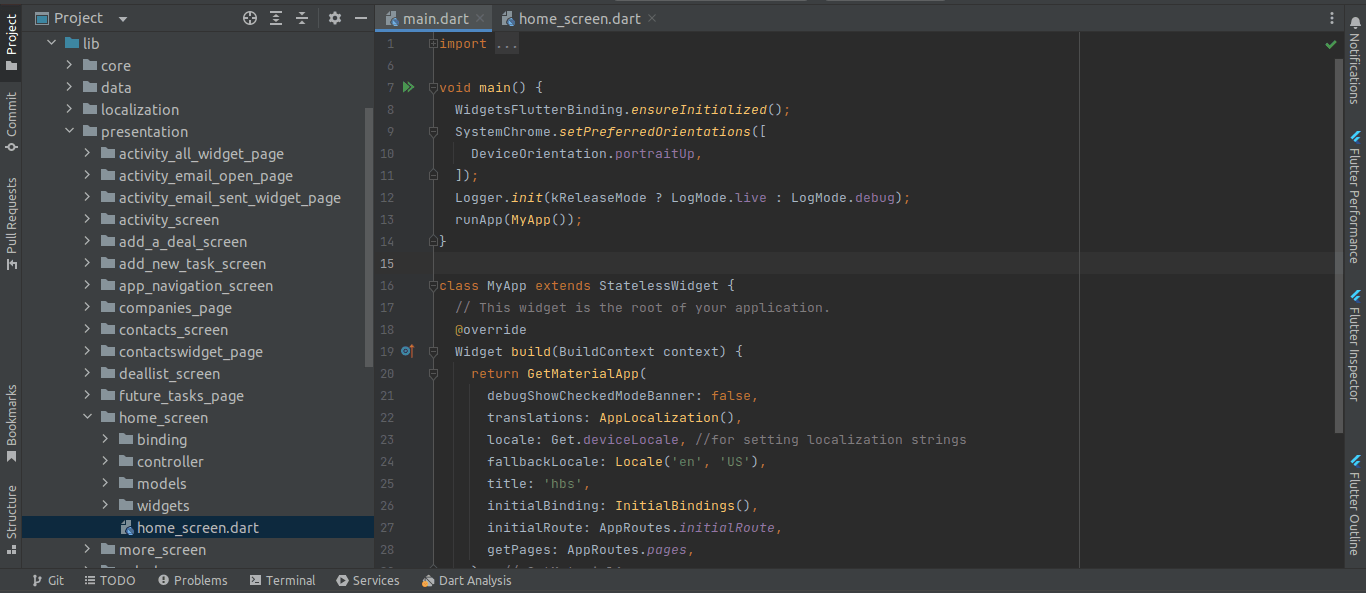Run main() using the green gutter arrow

408,88
